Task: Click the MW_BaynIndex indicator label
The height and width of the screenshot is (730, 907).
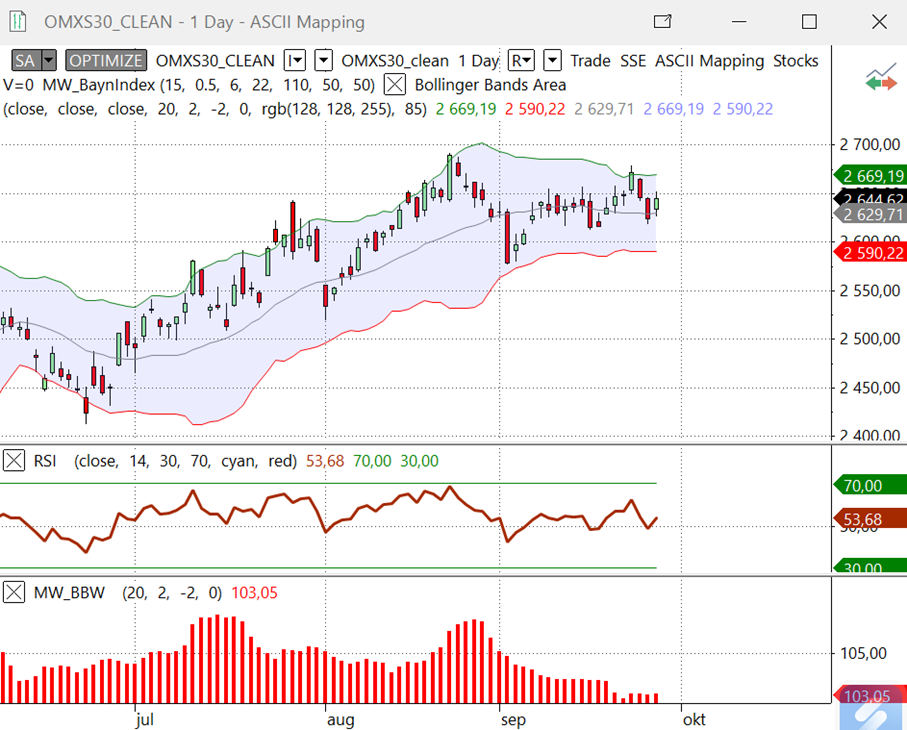Action: (95, 85)
